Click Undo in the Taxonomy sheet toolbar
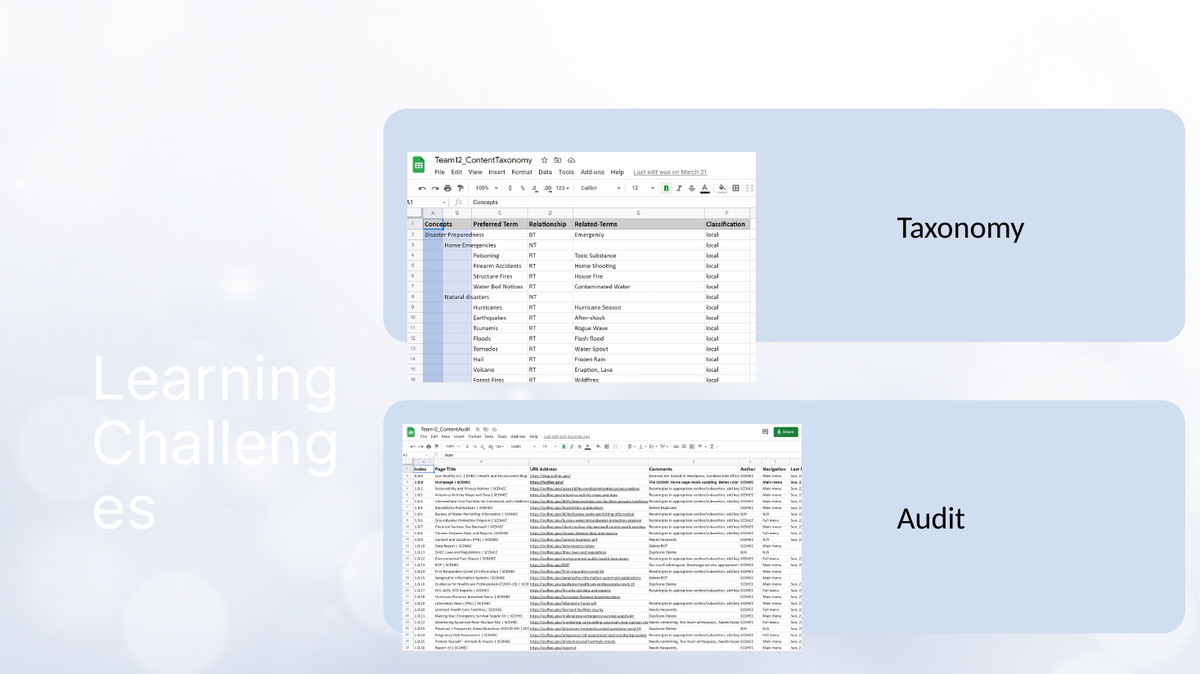This screenshot has width=1200, height=674. [422, 188]
